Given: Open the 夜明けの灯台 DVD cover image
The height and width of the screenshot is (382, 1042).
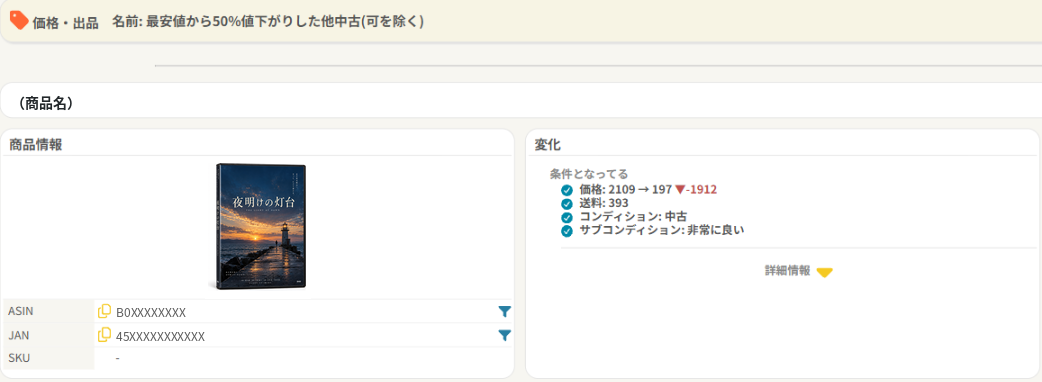Looking at the screenshot, I should (x=260, y=226).
